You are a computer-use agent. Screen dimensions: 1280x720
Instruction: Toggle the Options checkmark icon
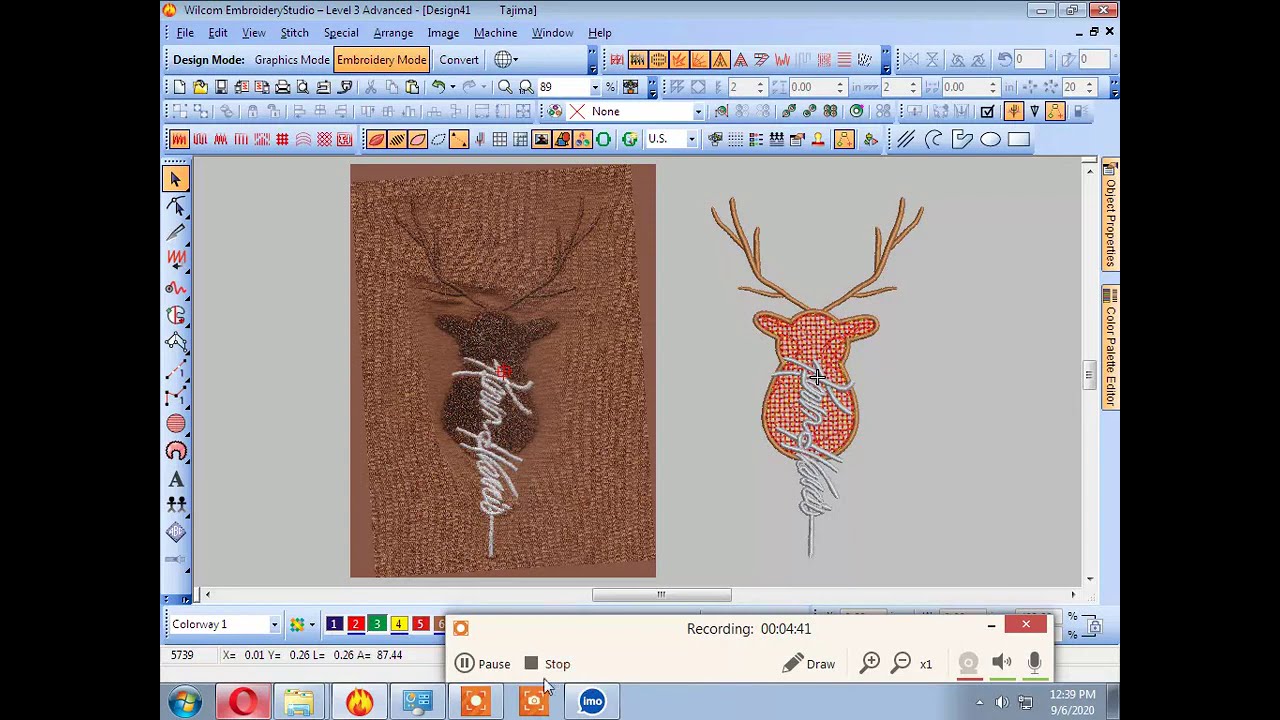(988, 112)
